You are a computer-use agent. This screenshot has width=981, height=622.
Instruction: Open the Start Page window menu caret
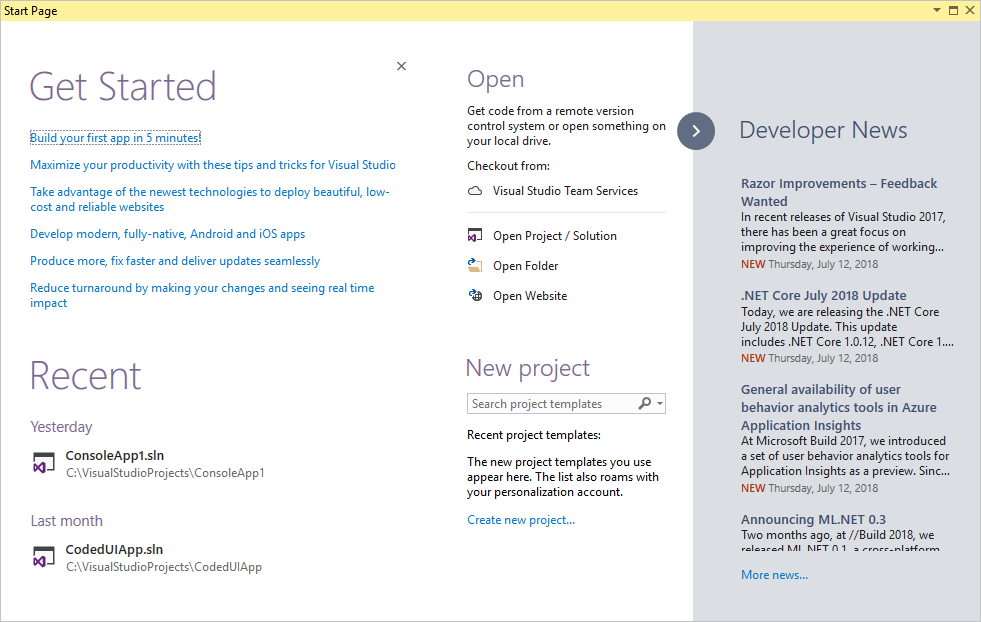936,9
